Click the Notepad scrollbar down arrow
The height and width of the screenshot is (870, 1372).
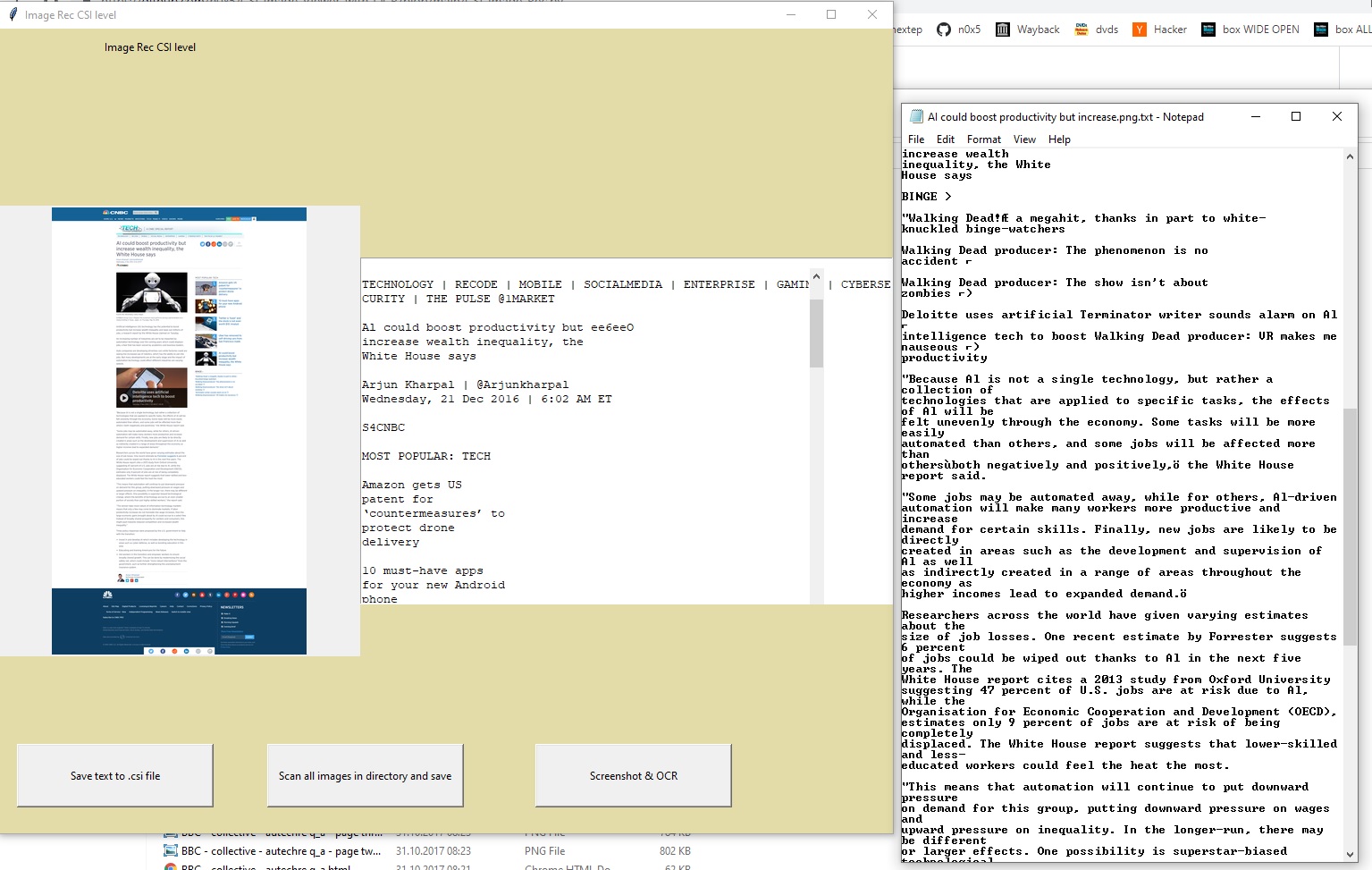(1350, 854)
